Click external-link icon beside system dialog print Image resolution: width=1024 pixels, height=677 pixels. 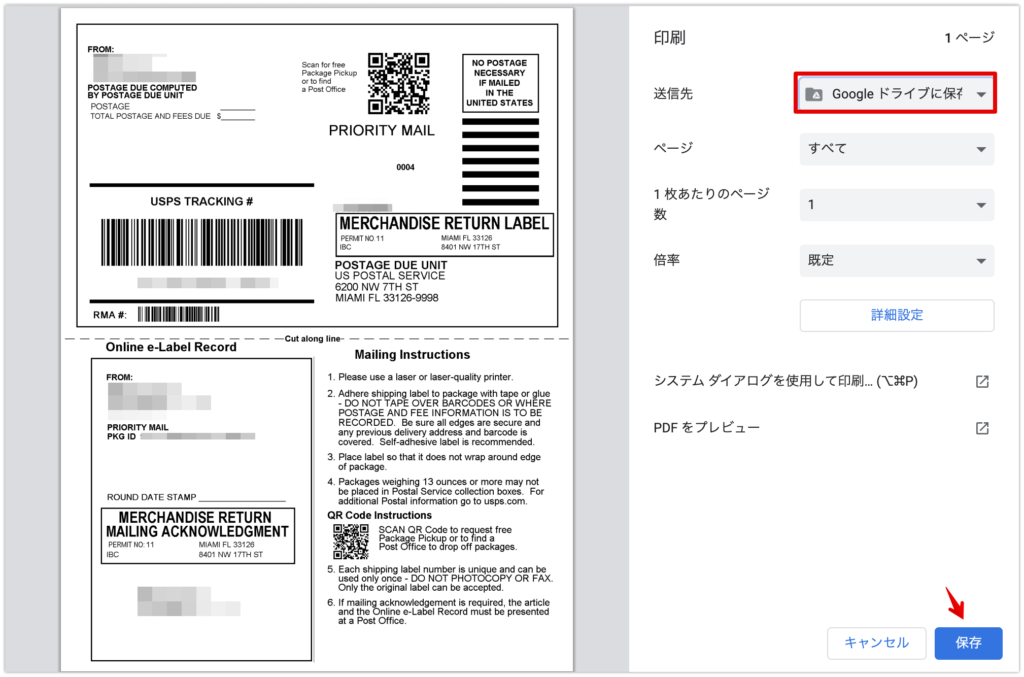coord(982,382)
